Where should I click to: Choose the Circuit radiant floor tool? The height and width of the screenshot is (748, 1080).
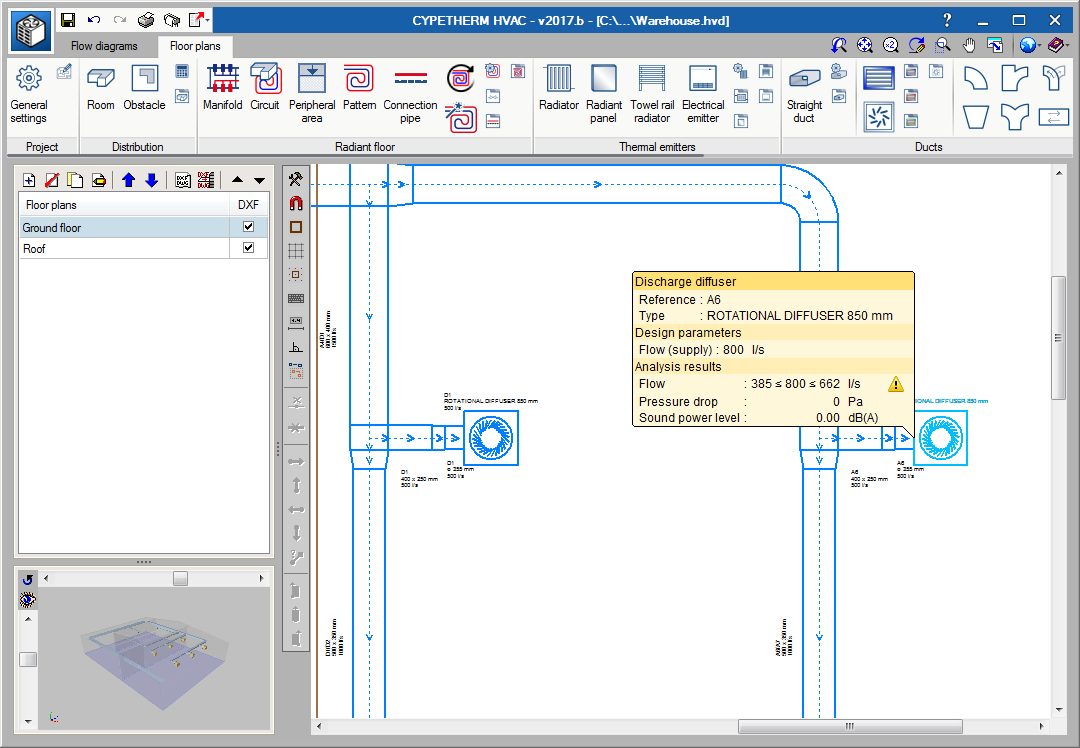(265, 88)
